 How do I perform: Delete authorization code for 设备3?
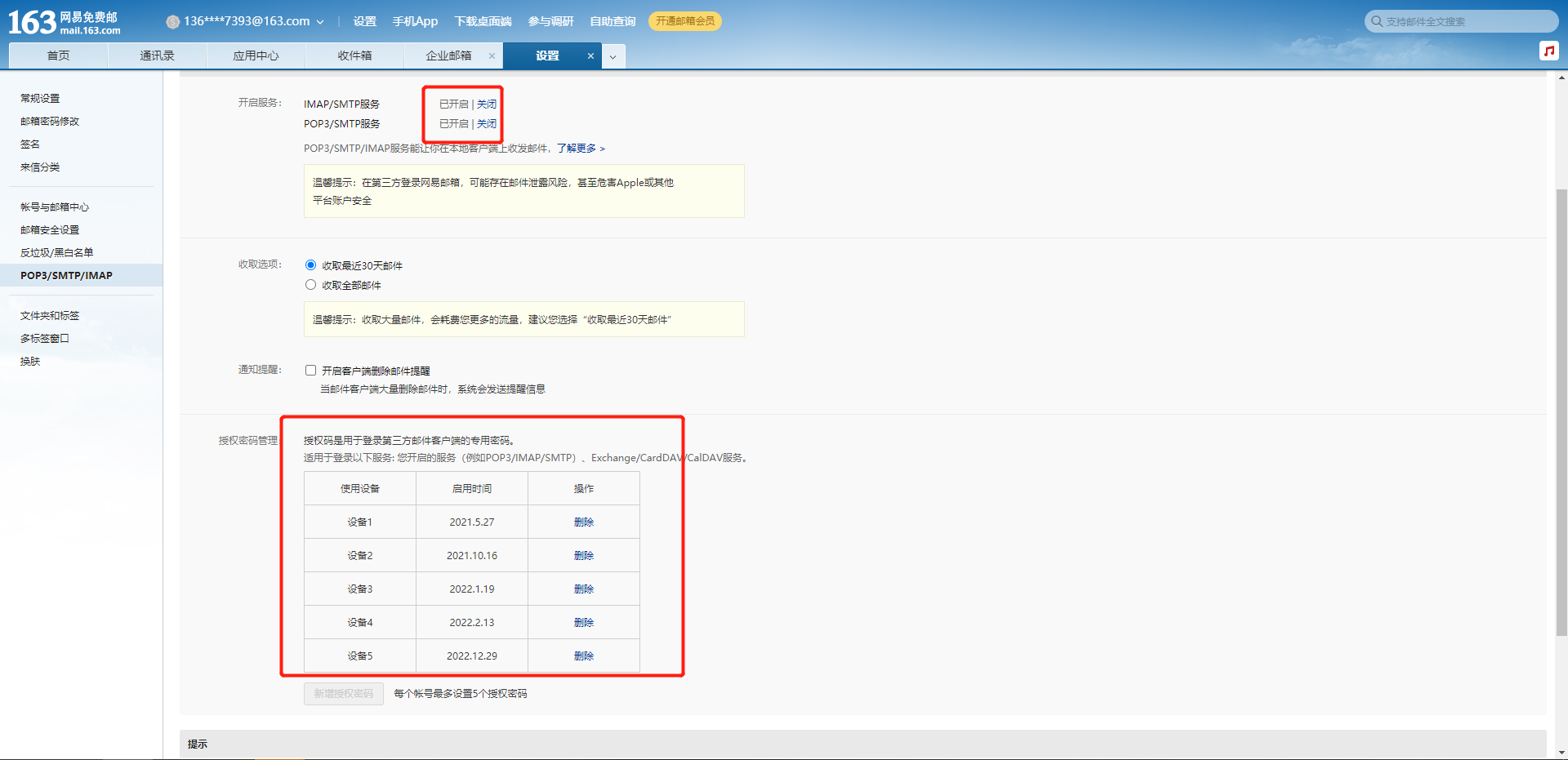coord(584,589)
